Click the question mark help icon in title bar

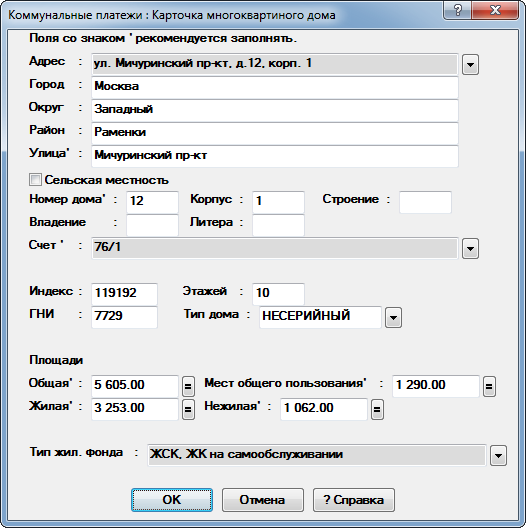pyautogui.click(x=458, y=10)
